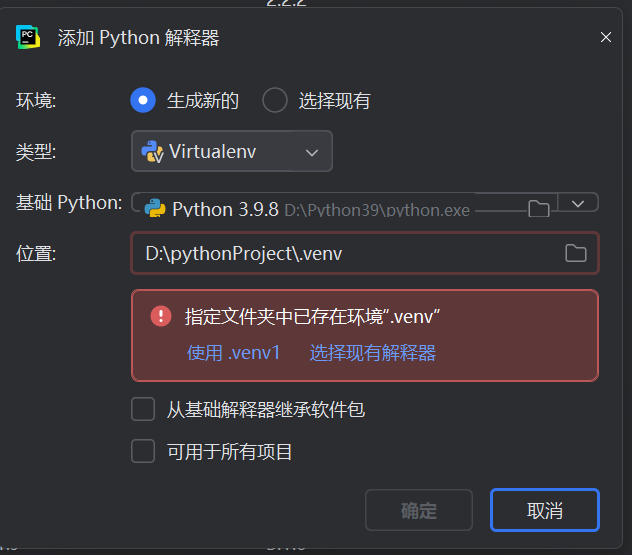Viewport: 632px width, 555px height.
Task: Click the 使用 .venv1 link
Action: (x=233, y=353)
